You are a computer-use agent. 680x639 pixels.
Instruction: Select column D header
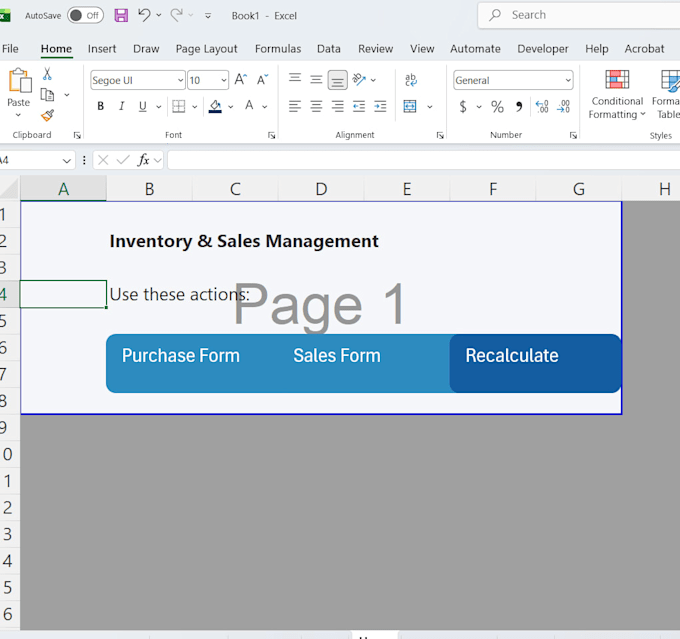[321, 189]
